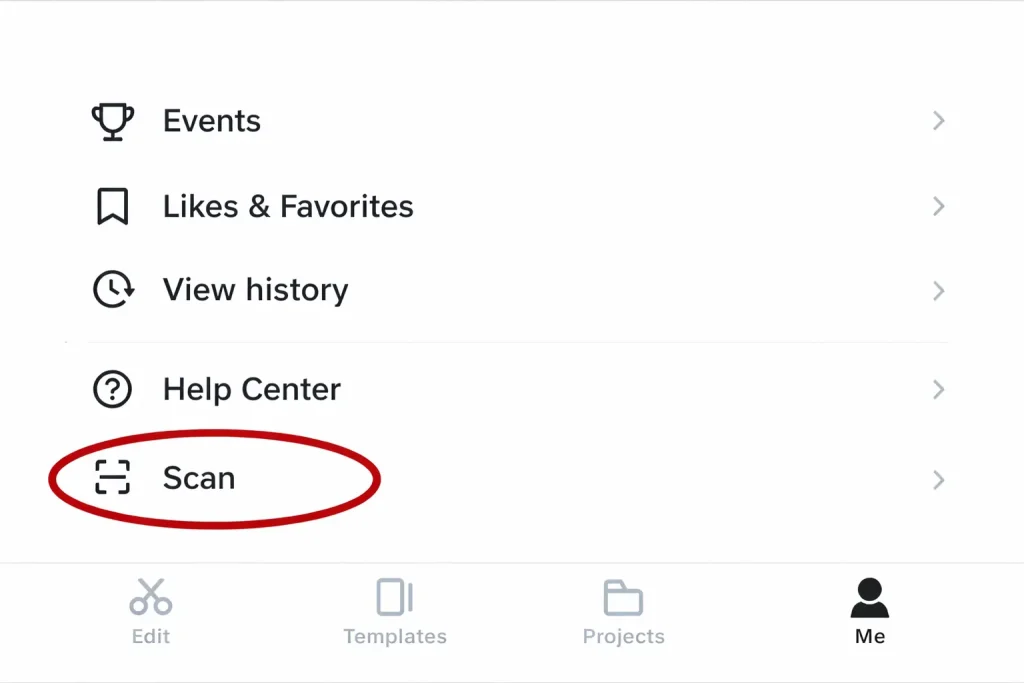1024x683 pixels.
Task: Tap the bookmark icon for Likes & Favorites
Action: (x=113, y=206)
